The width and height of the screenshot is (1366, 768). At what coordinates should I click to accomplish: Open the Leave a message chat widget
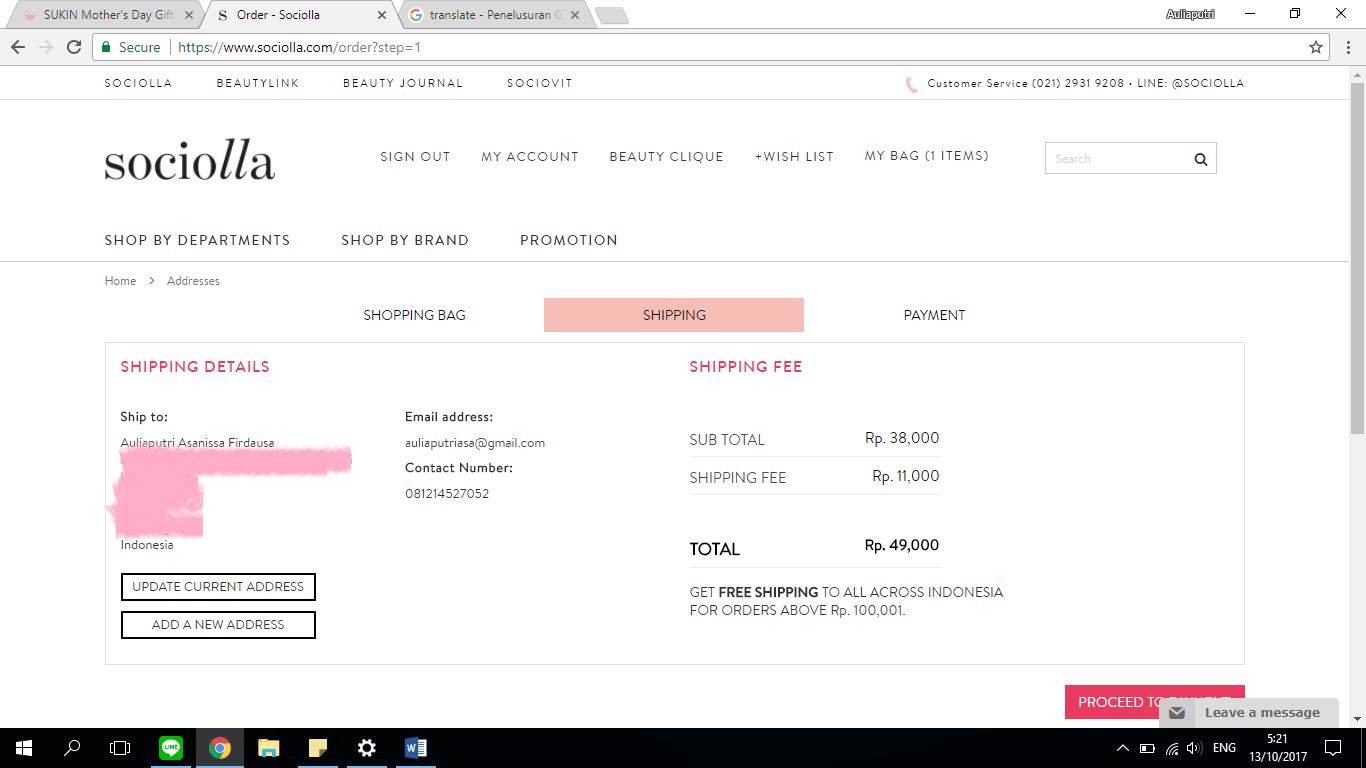(x=1249, y=713)
